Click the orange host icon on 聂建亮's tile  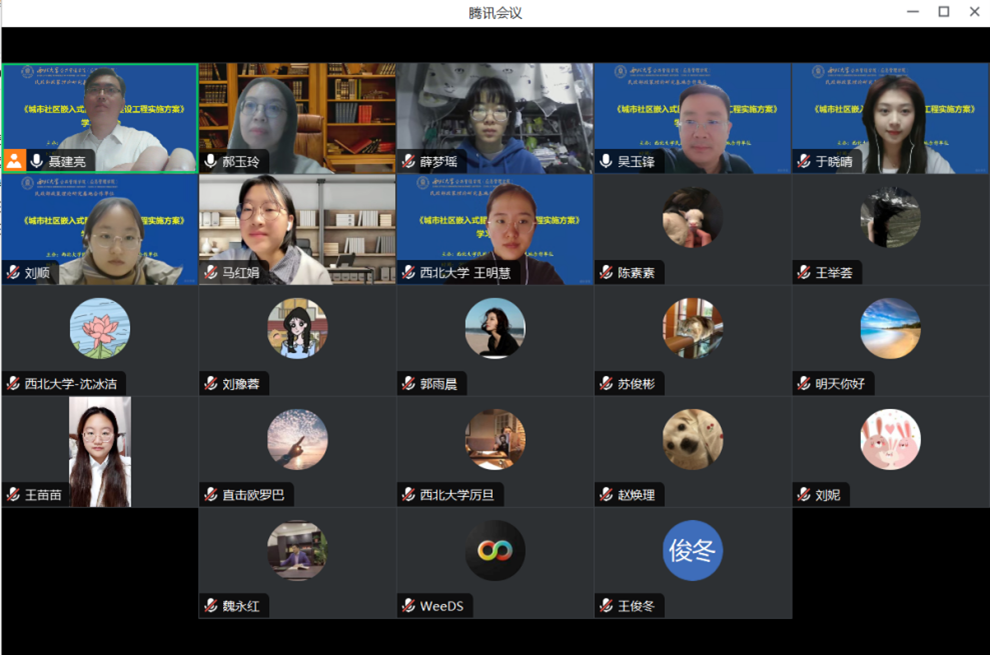pos(15,161)
